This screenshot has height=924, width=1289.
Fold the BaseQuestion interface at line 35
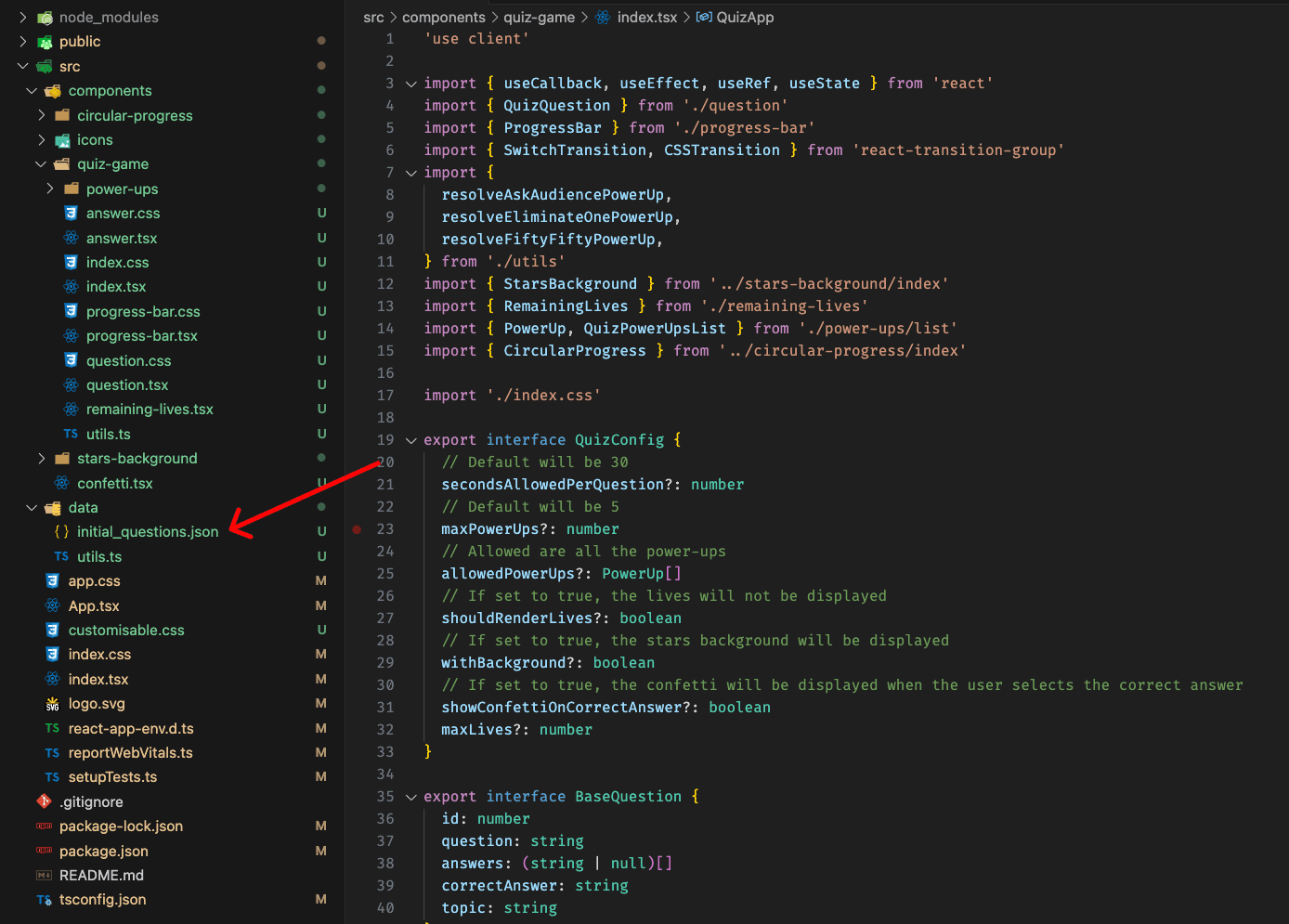click(410, 797)
